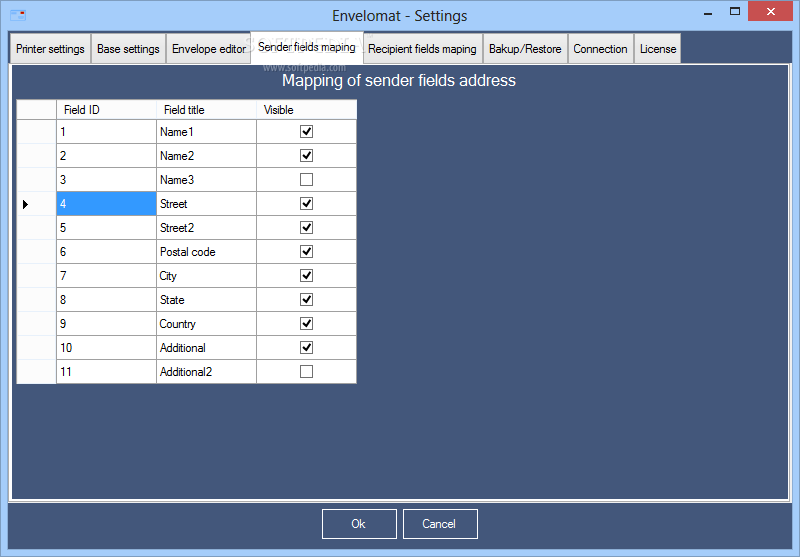The height and width of the screenshot is (557, 800).
Task: Go to the Connection tab
Action: [600, 49]
